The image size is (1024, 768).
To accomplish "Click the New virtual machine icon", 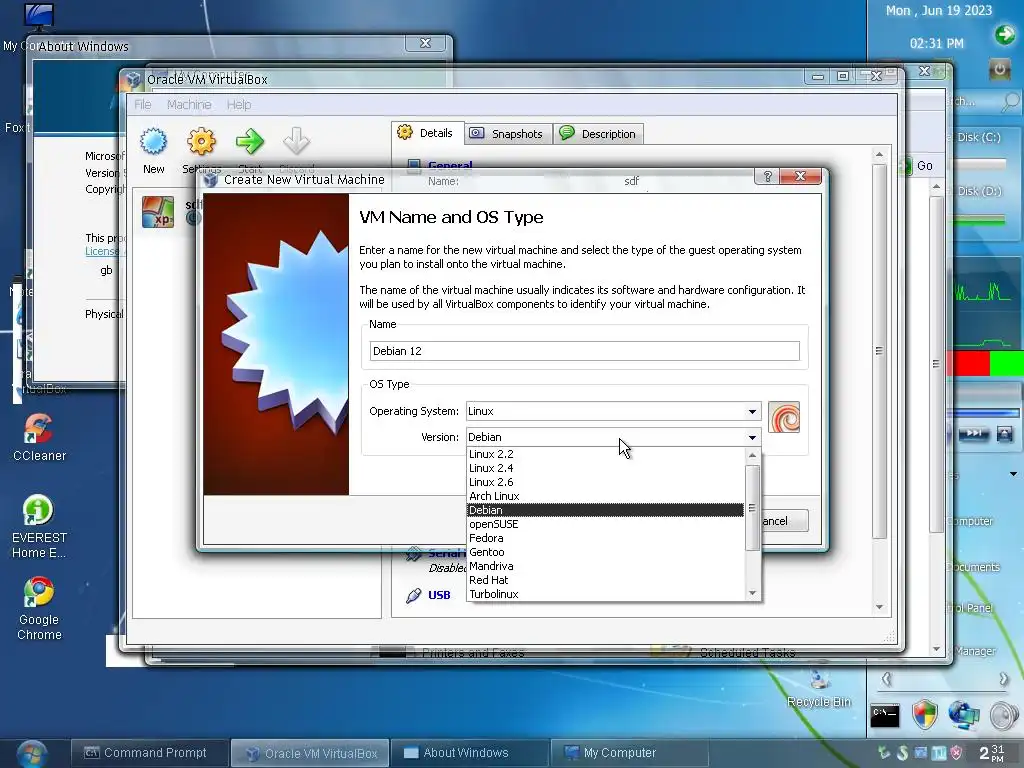I will coord(153,141).
